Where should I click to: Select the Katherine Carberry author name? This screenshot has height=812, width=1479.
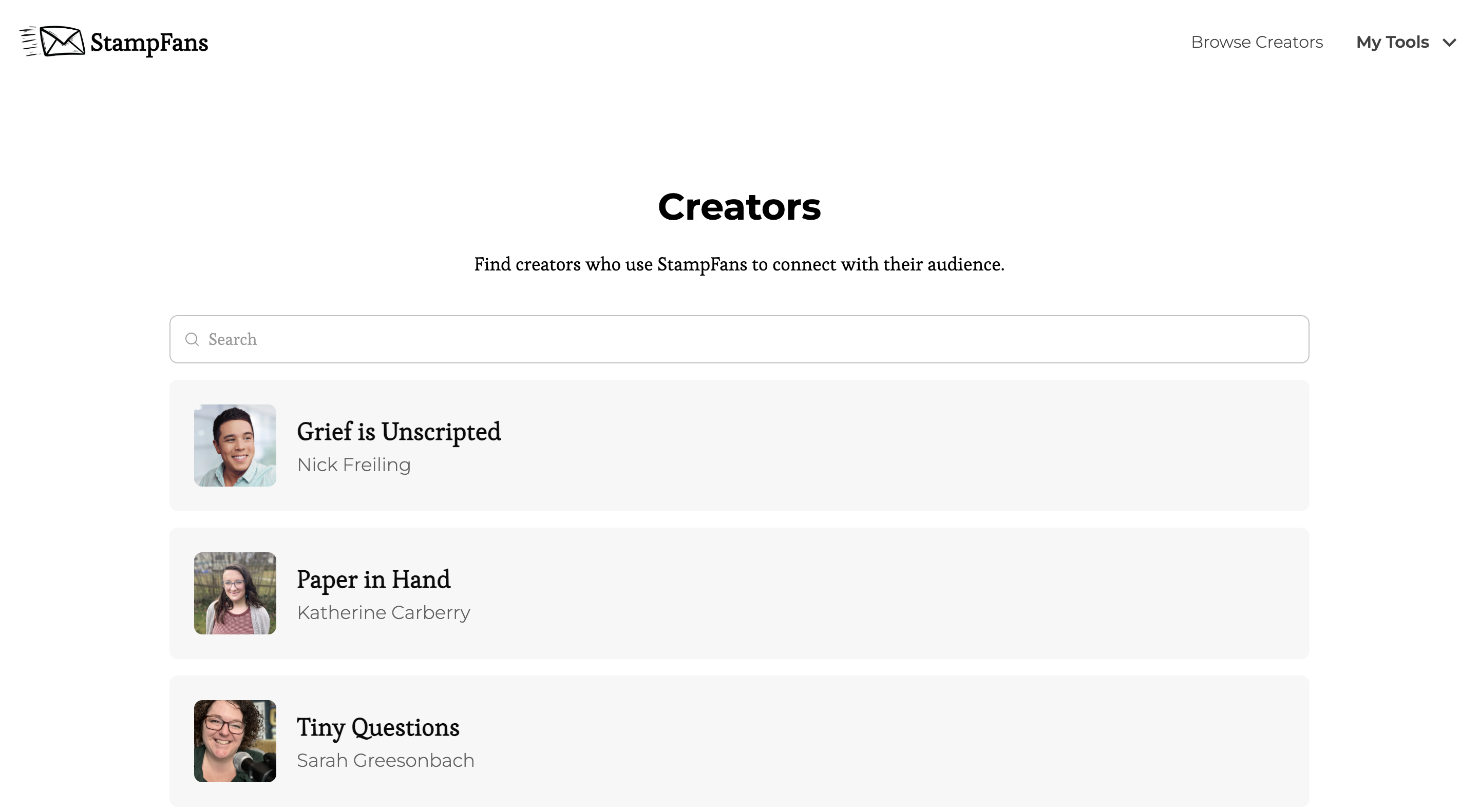pos(384,612)
